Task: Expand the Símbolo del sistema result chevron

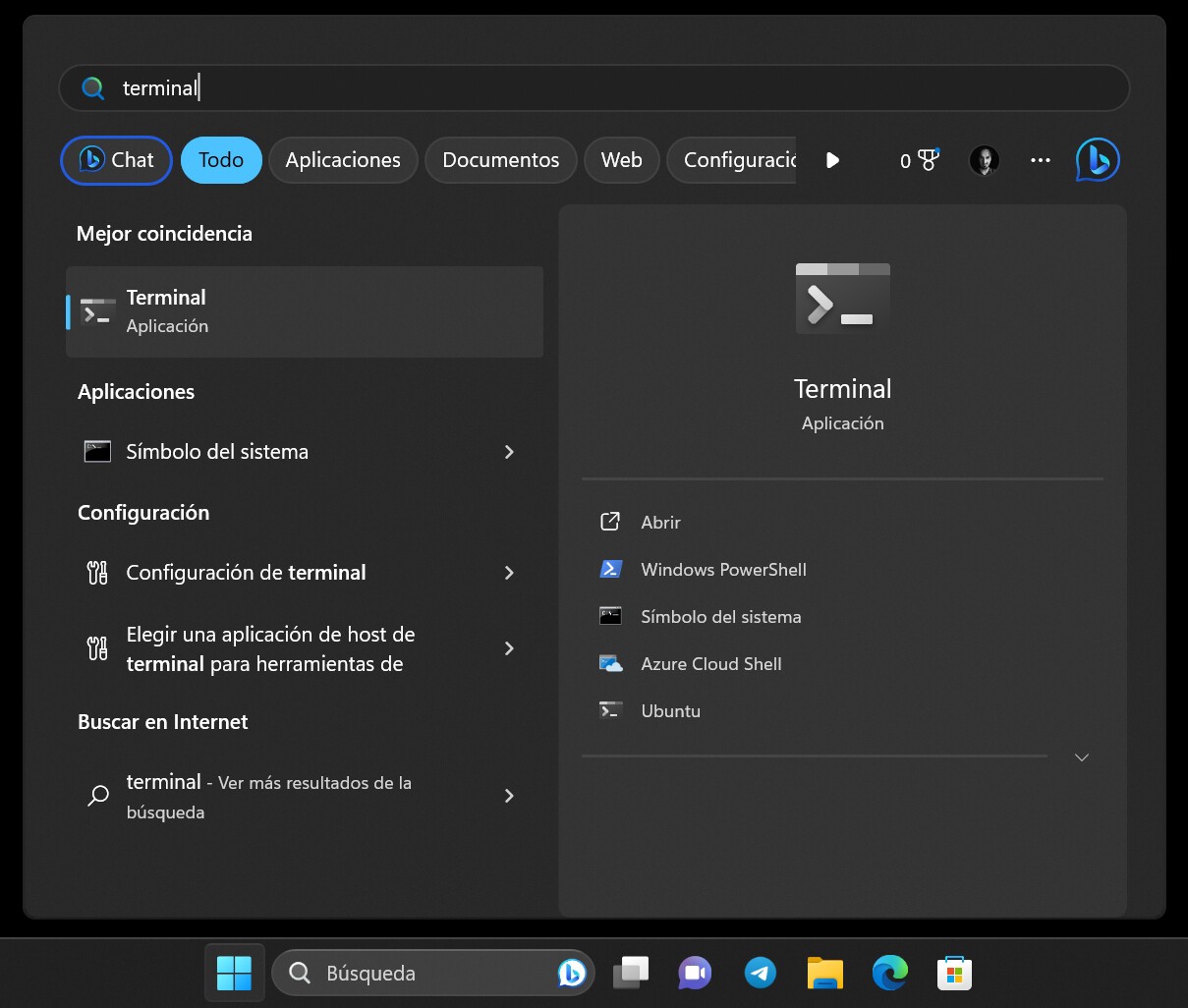Action: [x=509, y=452]
